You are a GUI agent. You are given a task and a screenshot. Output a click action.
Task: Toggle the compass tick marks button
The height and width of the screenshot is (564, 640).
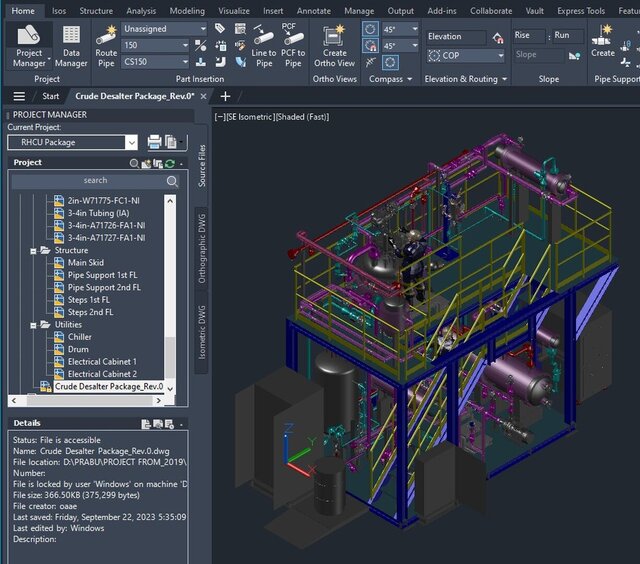[x=371, y=62]
